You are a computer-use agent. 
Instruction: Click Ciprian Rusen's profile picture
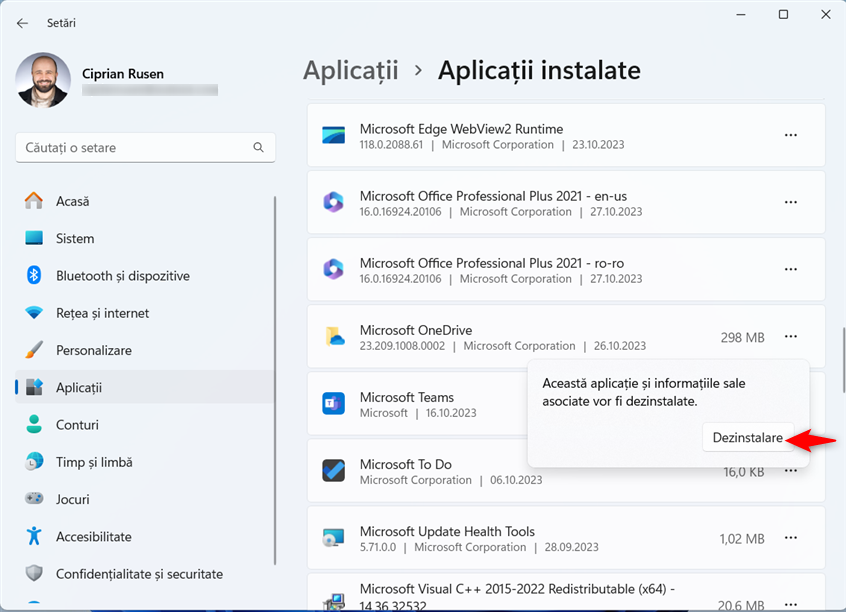43,80
